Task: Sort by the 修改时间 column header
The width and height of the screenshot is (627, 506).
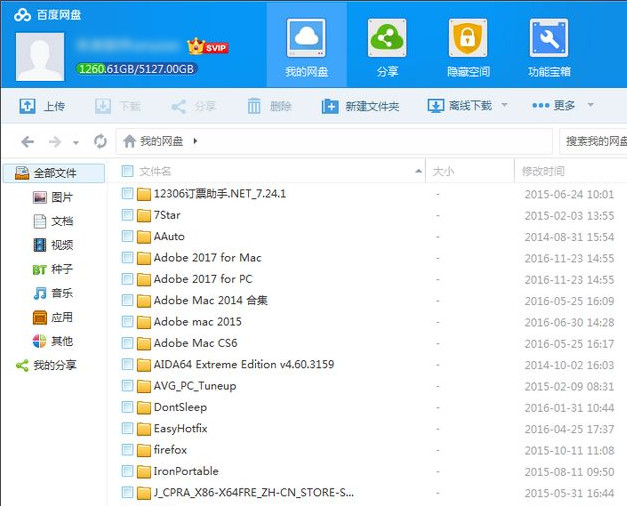Action: [x=543, y=172]
